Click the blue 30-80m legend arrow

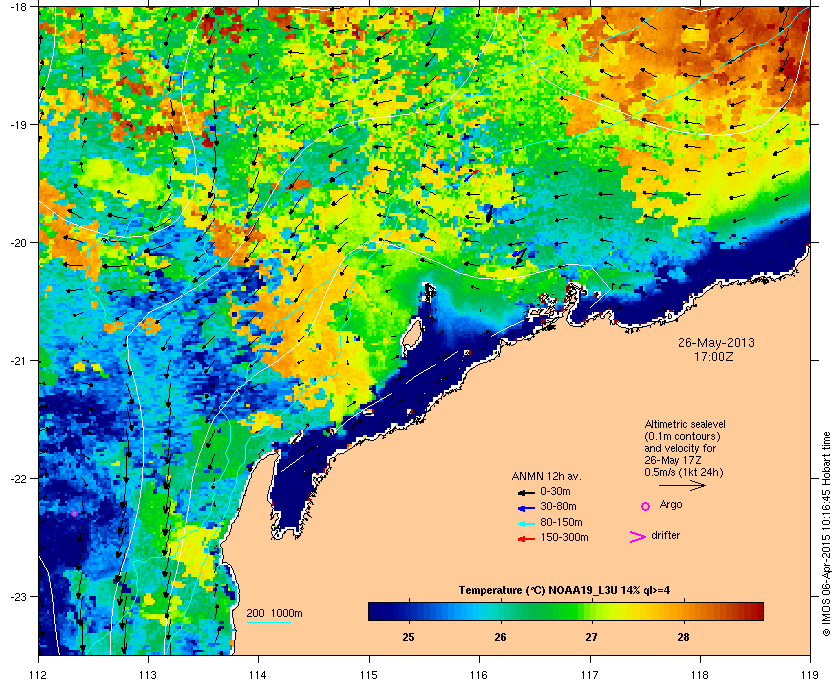(x=526, y=507)
